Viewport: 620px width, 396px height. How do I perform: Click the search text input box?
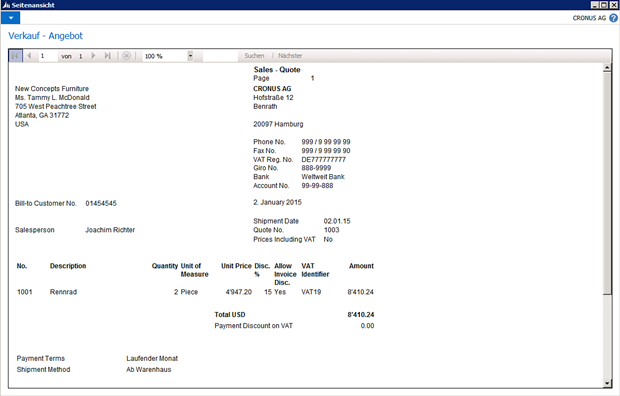[x=220, y=56]
